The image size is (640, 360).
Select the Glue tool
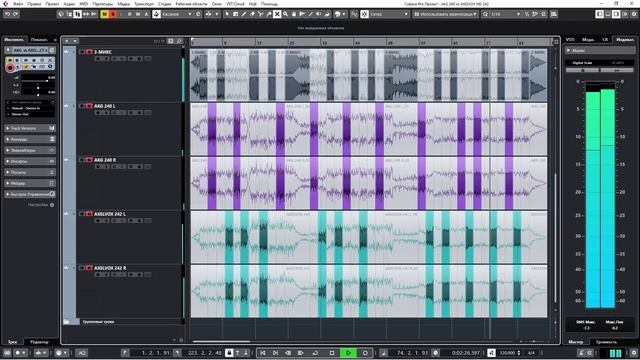tap(269, 14)
